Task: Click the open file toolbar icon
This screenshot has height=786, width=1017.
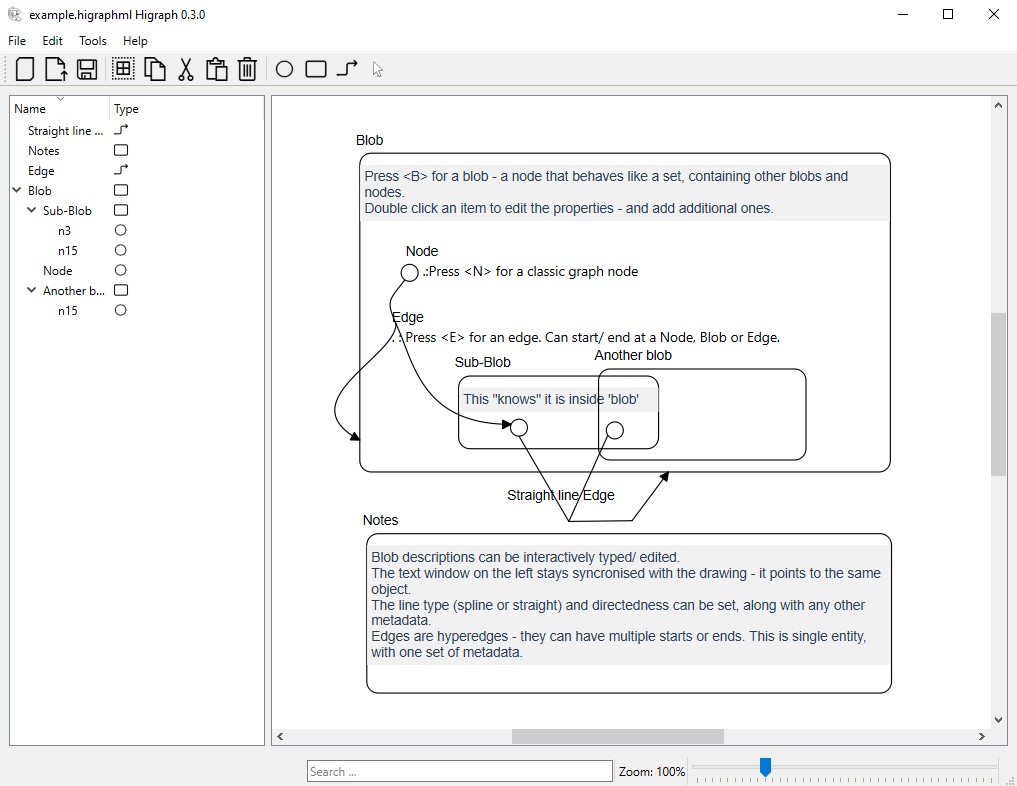Action: (56, 69)
